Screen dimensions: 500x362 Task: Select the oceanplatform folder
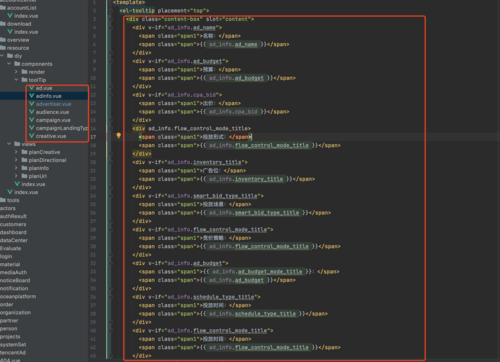(x=18, y=296)
